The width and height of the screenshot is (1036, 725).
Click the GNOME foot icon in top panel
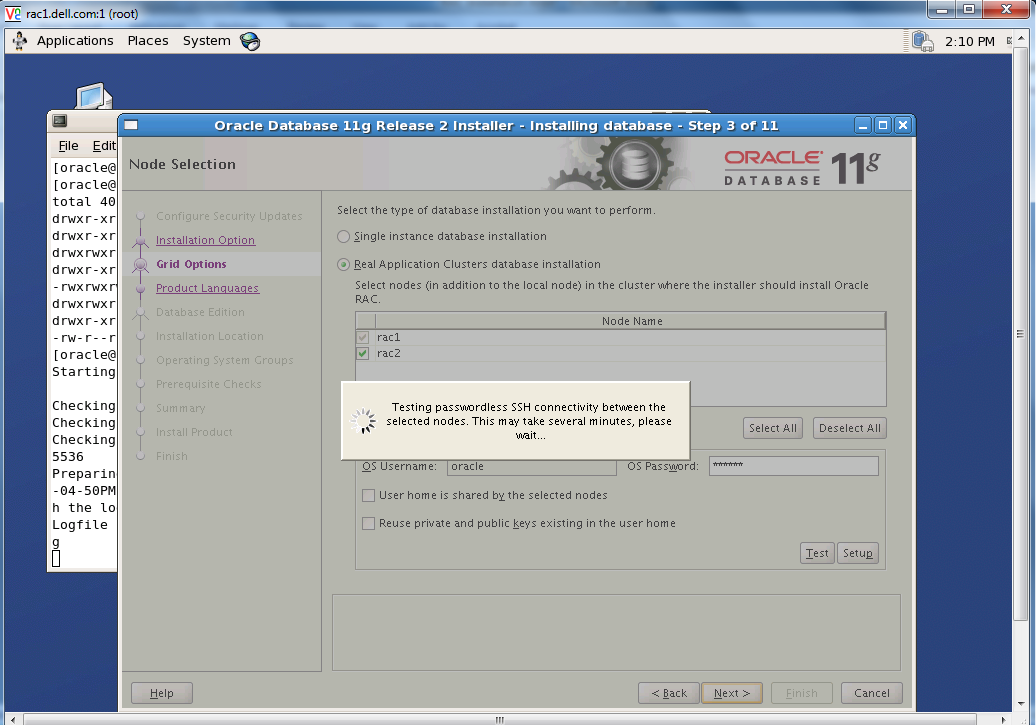(x=20, y=41)
